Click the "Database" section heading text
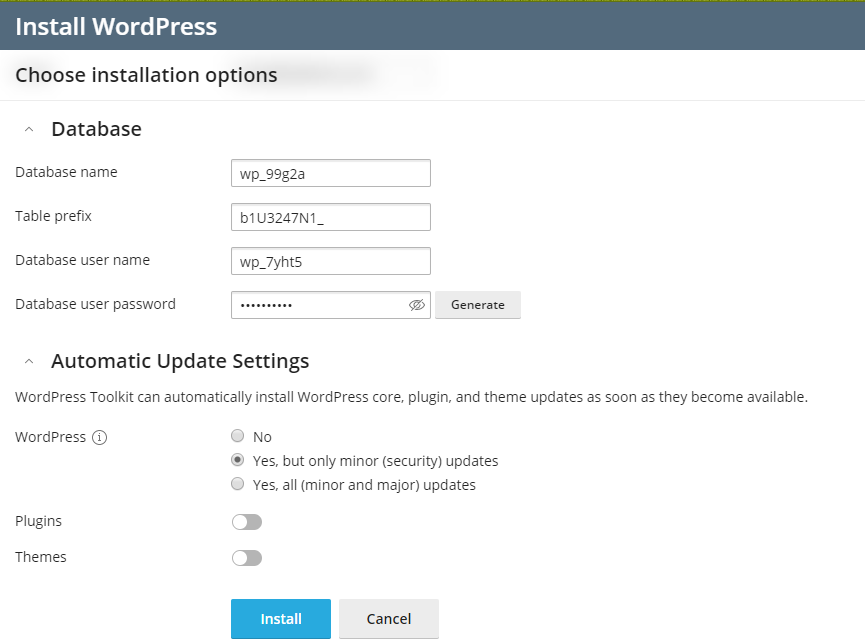The image size is (865, 644). 96,130
